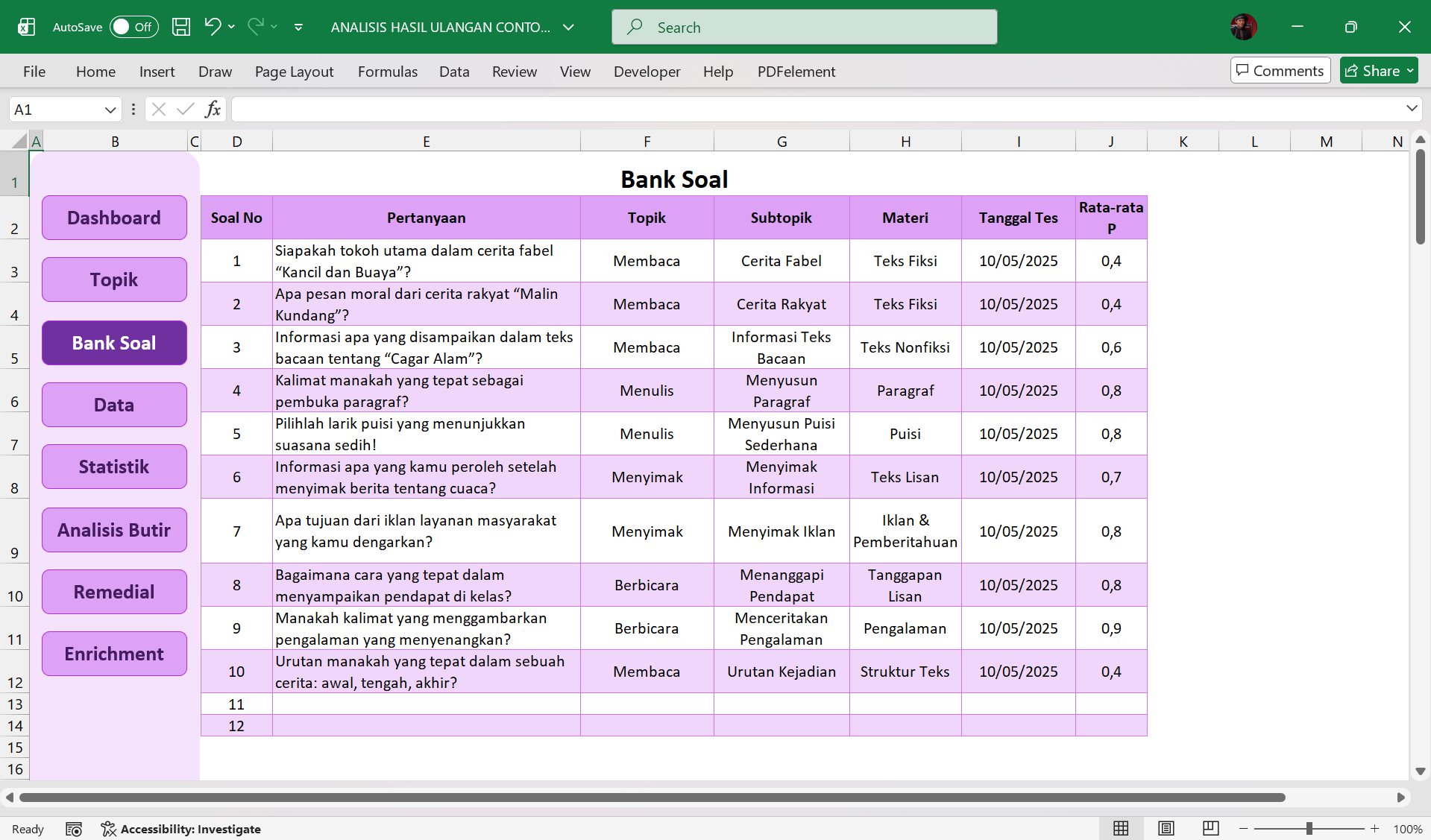Screen dimensions: 1431x840
Task: Open the File tab
Action: (34, 72)
